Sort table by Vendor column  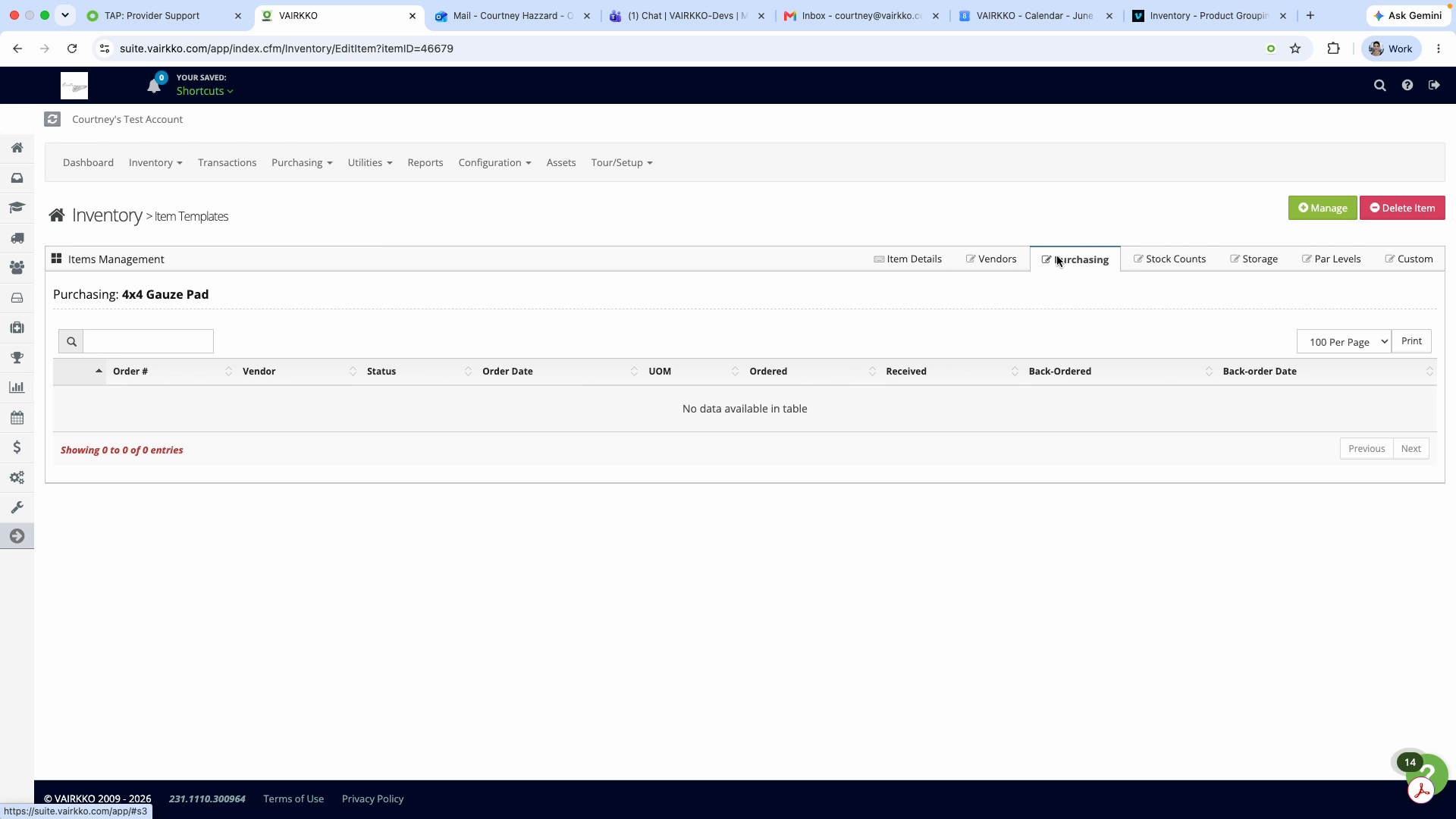tap(299, 372)
